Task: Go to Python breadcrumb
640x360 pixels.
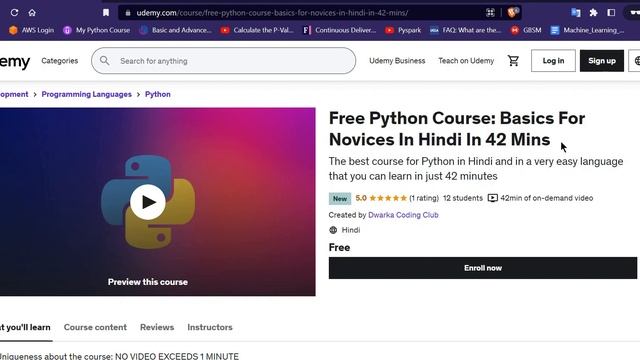Action: point(158,94)
